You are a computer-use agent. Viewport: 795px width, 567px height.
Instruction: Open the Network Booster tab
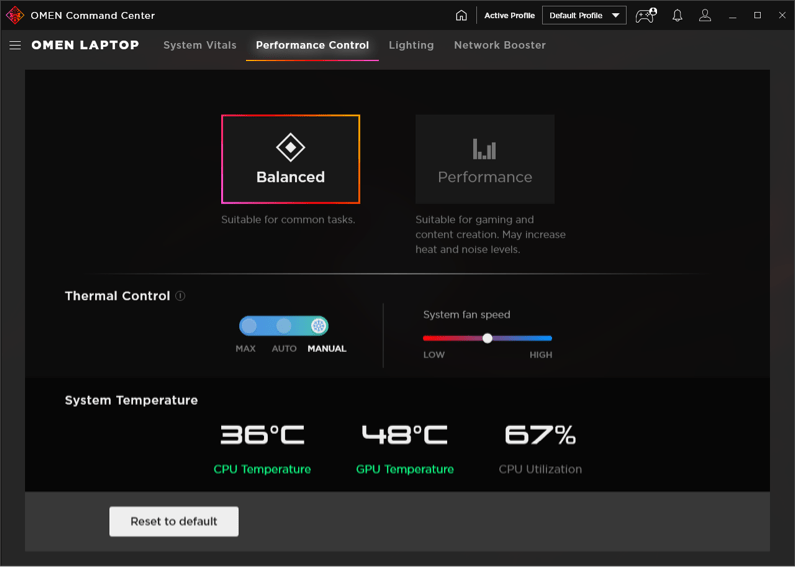tap(499, 45)
